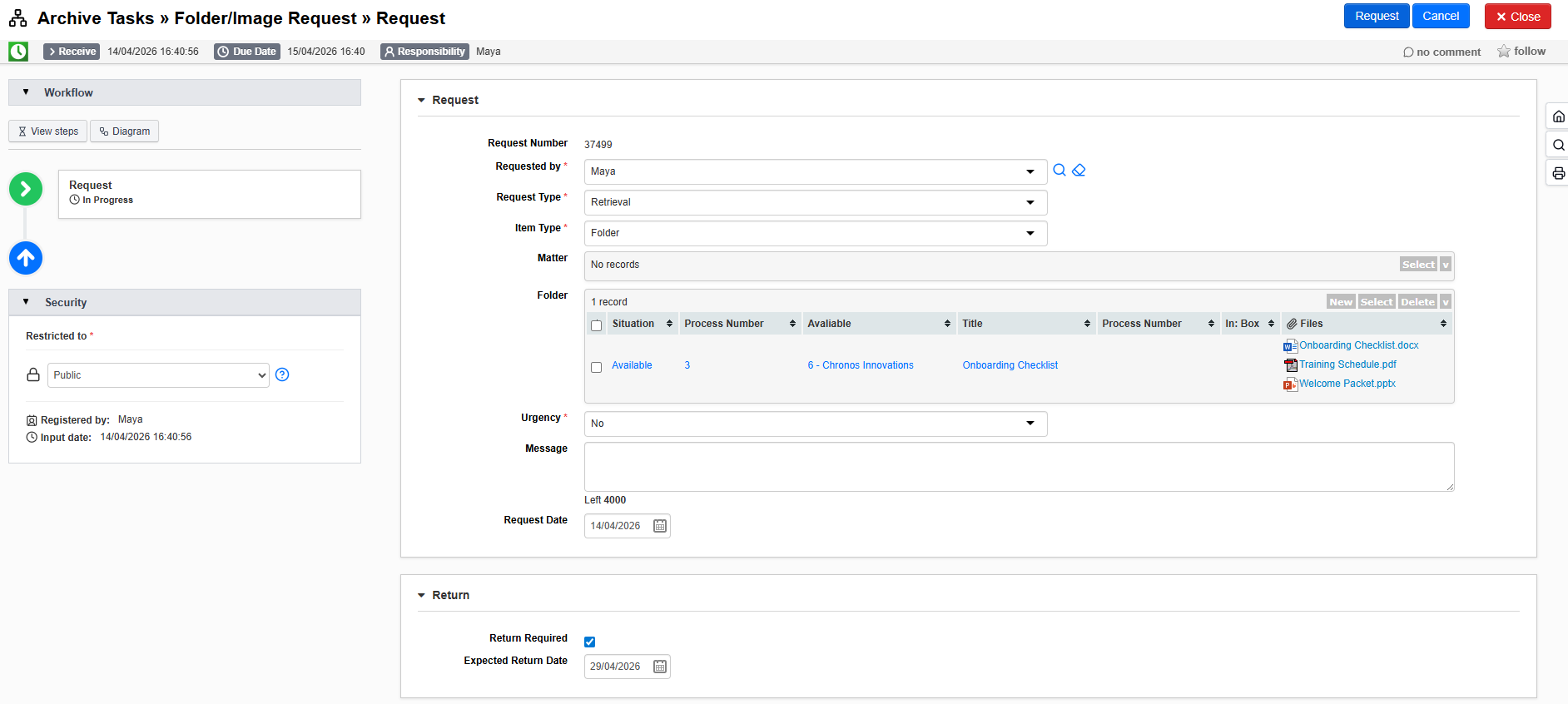Click PowerPoint icon for Welcome Packet.pptx

click(x=1290, y=384)
